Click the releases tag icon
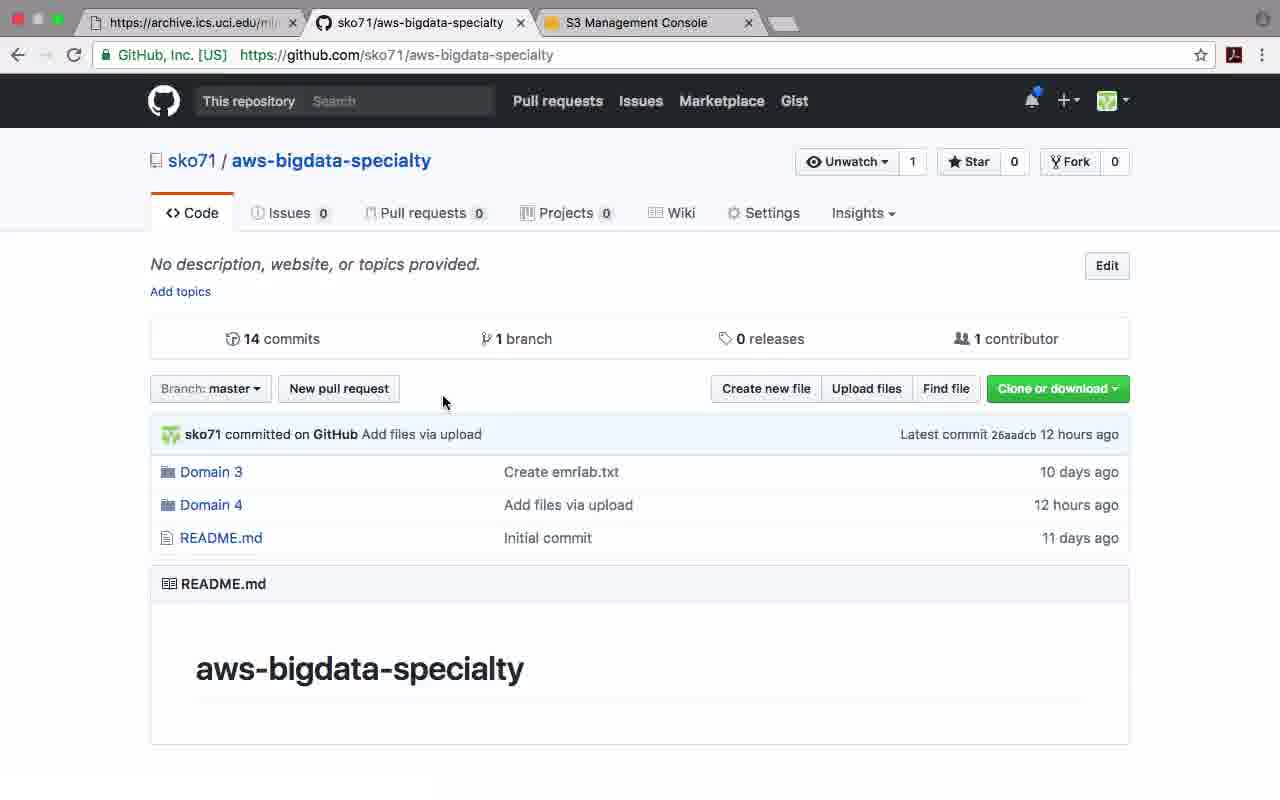The image size is (1280, 800). [725, 339]
